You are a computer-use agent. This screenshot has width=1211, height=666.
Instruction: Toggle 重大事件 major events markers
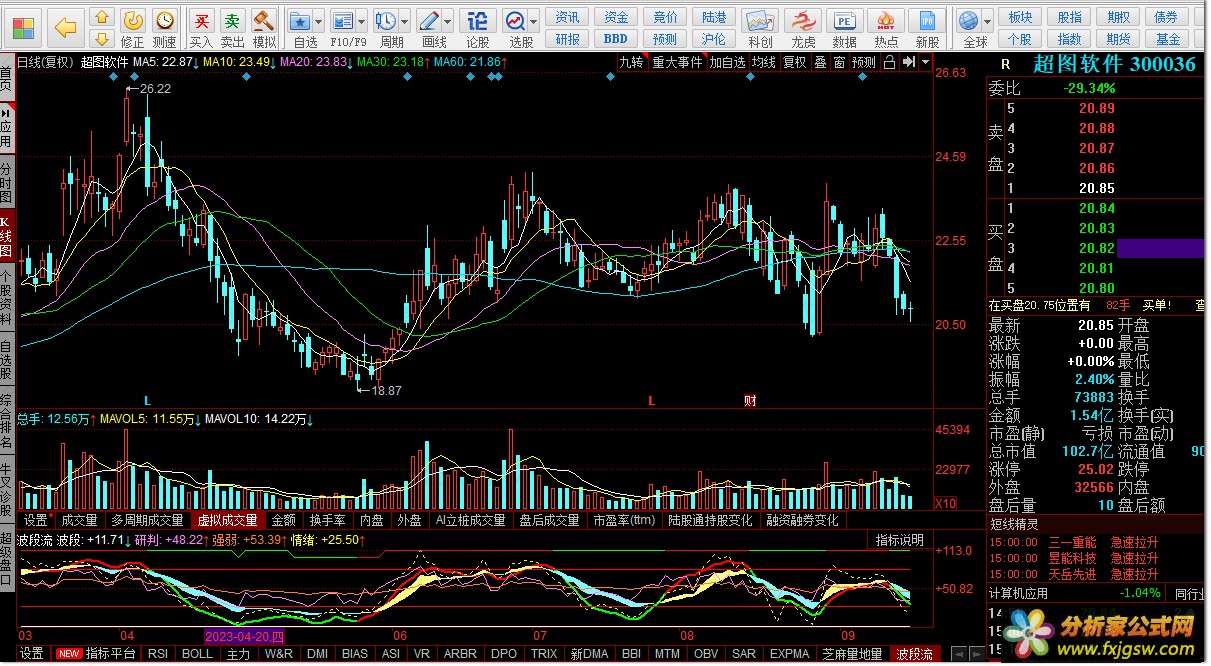click(x=678, y=62)
